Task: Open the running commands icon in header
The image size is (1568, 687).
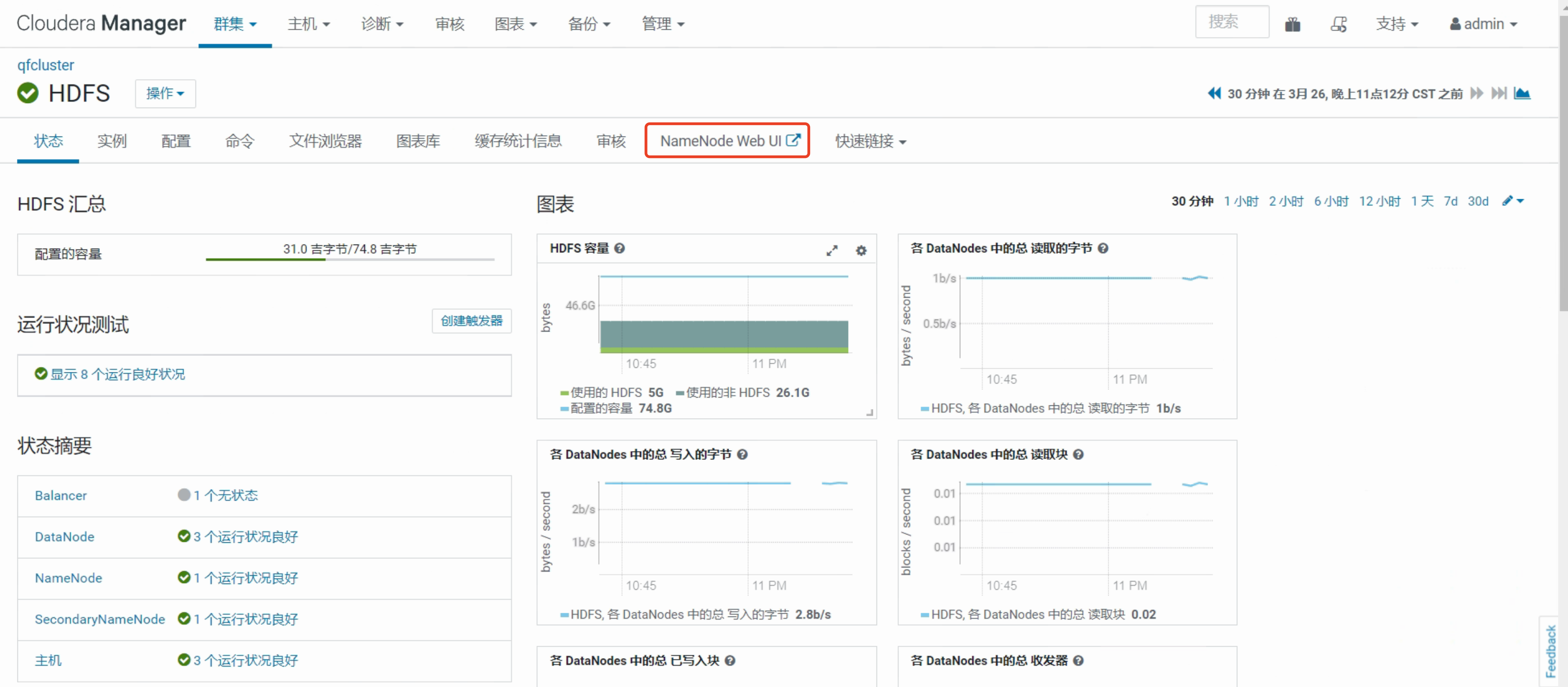Action: click(1338, 24)
